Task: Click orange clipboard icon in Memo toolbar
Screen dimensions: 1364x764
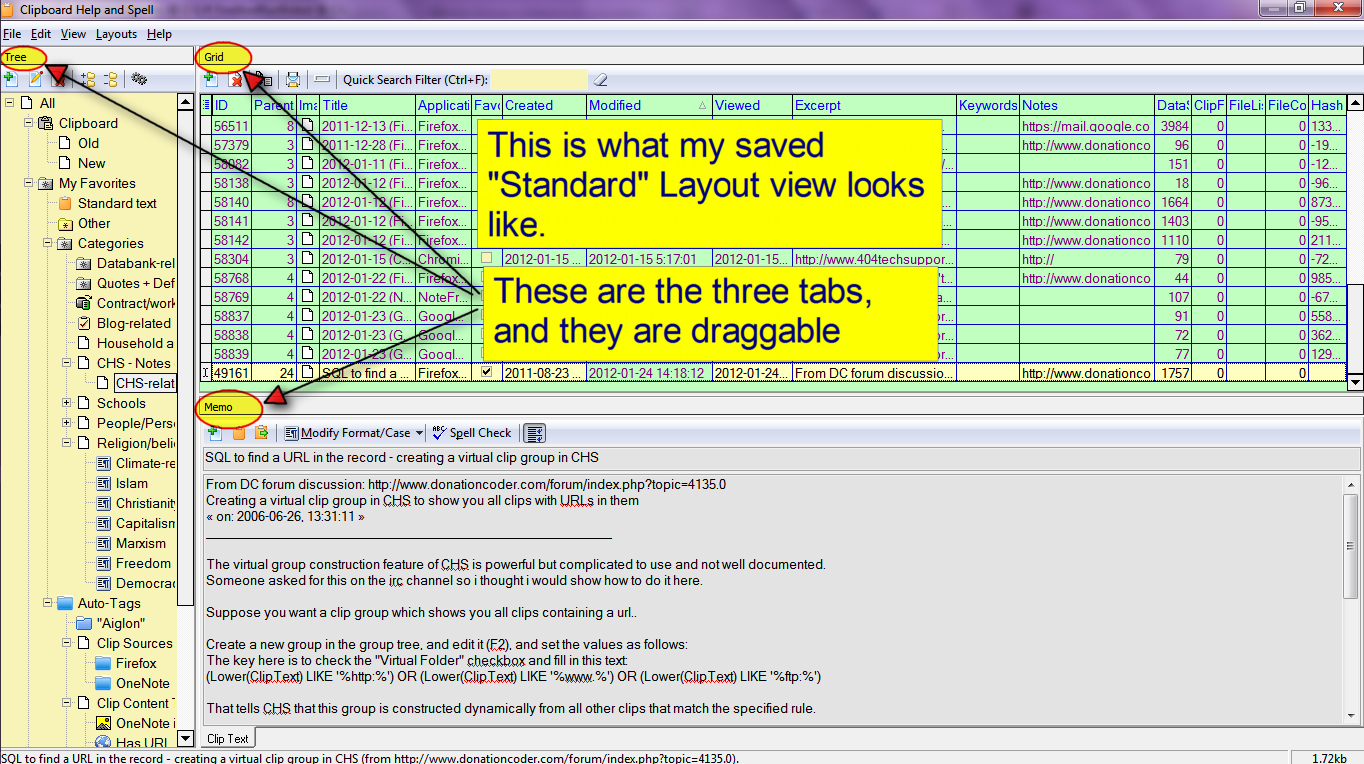Action: pyautogui.click(x=238, y=433)
